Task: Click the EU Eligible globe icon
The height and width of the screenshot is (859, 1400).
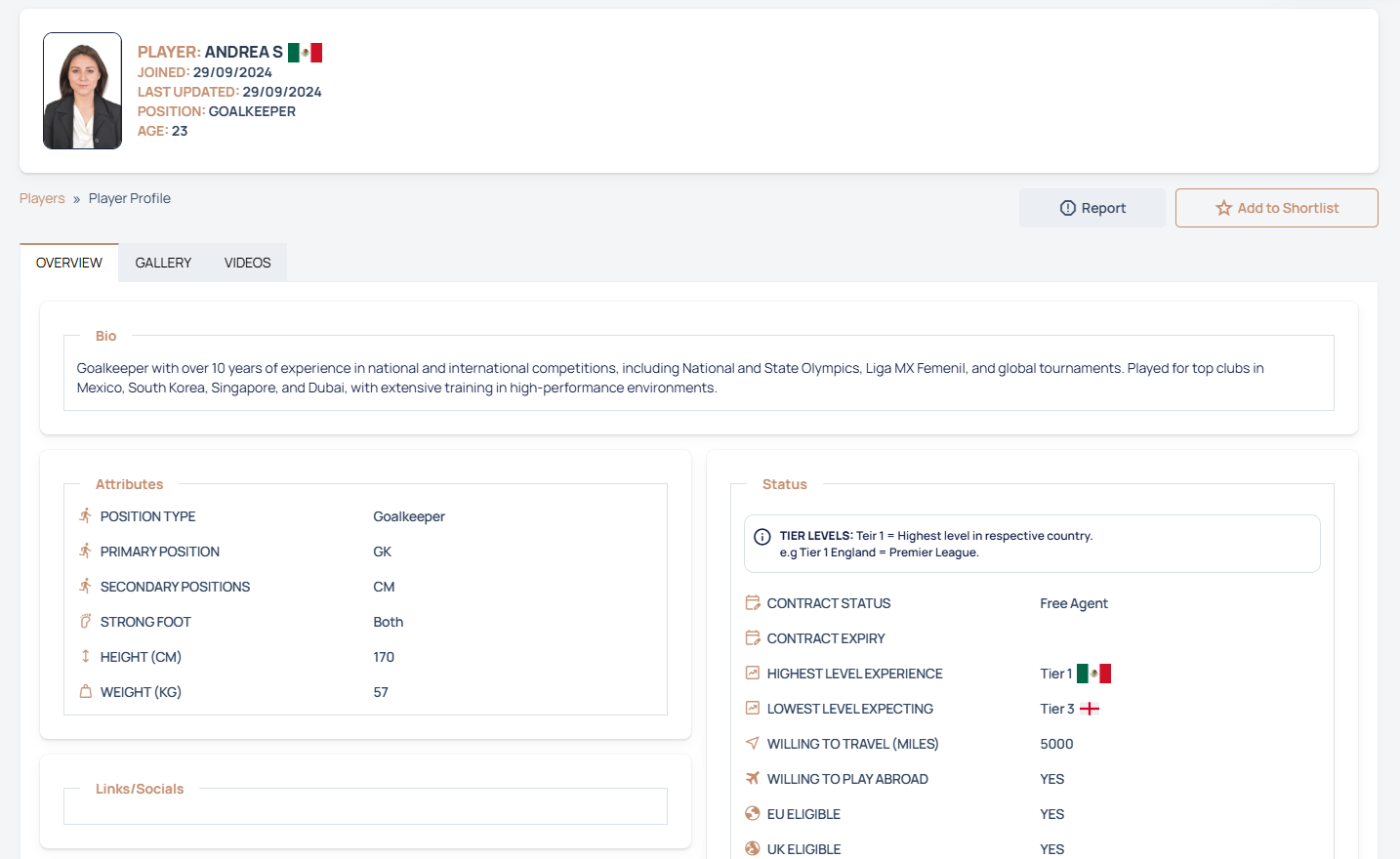Action: pos(753,813)
